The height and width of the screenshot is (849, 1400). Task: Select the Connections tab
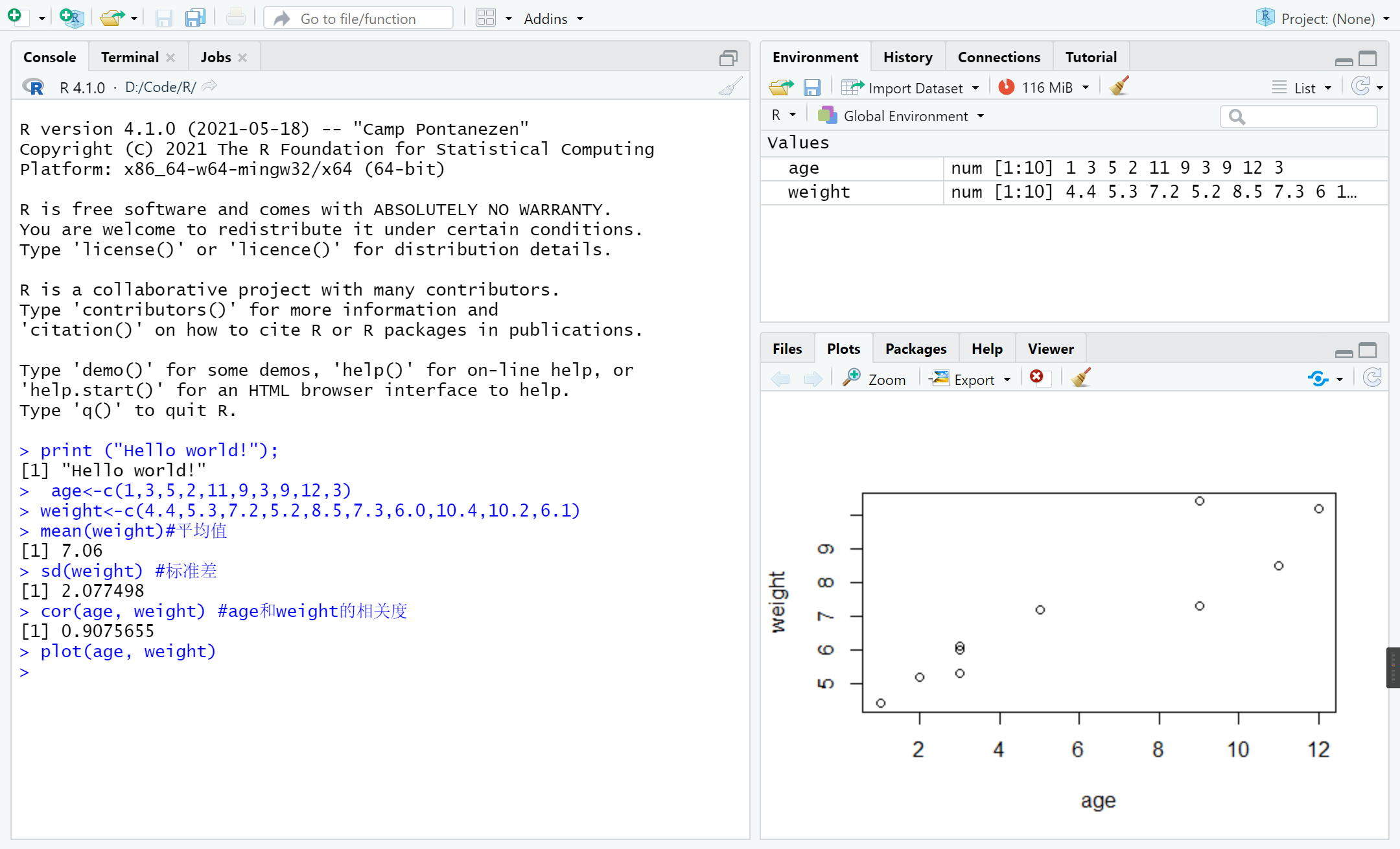999,57
